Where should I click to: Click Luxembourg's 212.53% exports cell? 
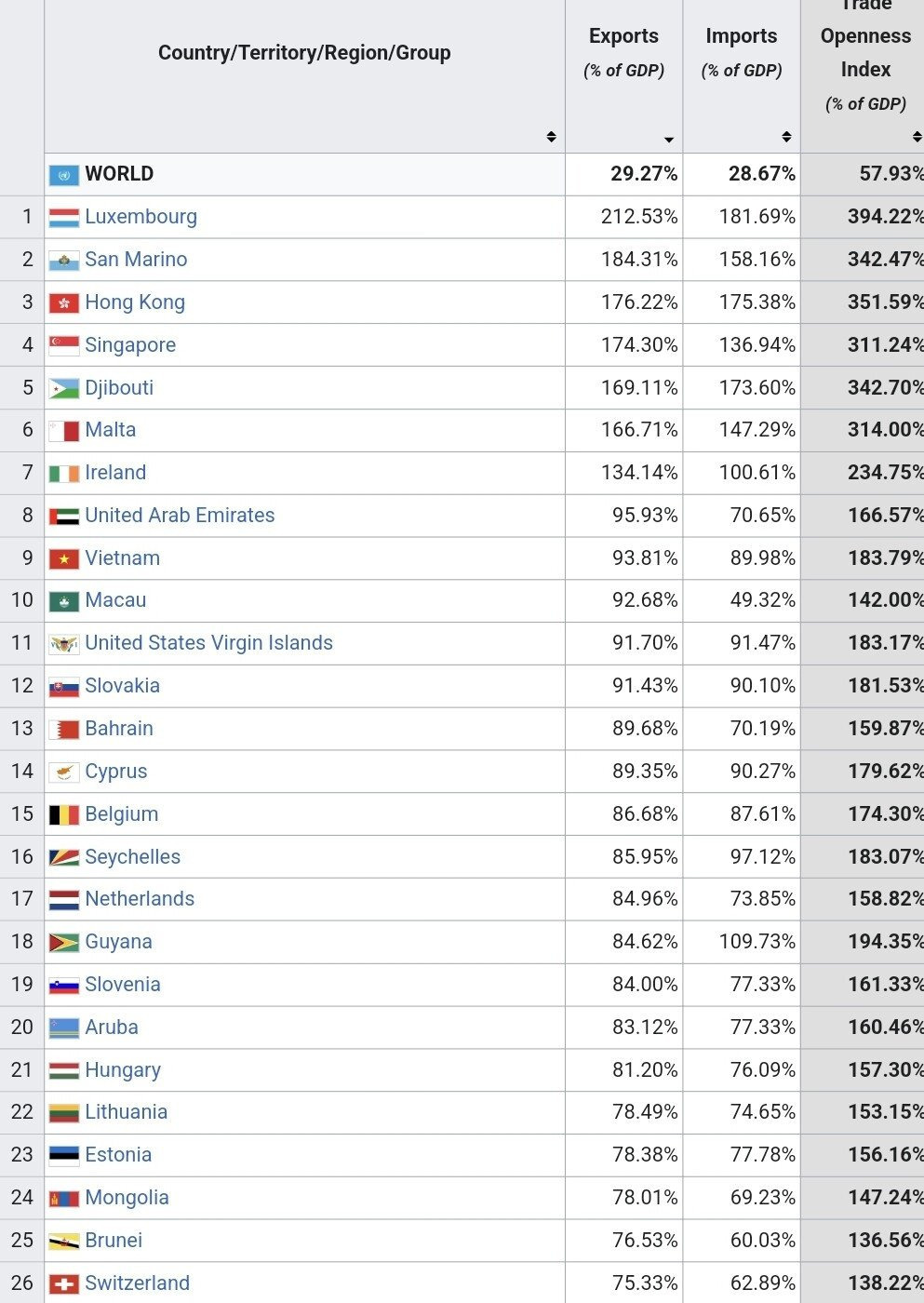click(638, 217)
